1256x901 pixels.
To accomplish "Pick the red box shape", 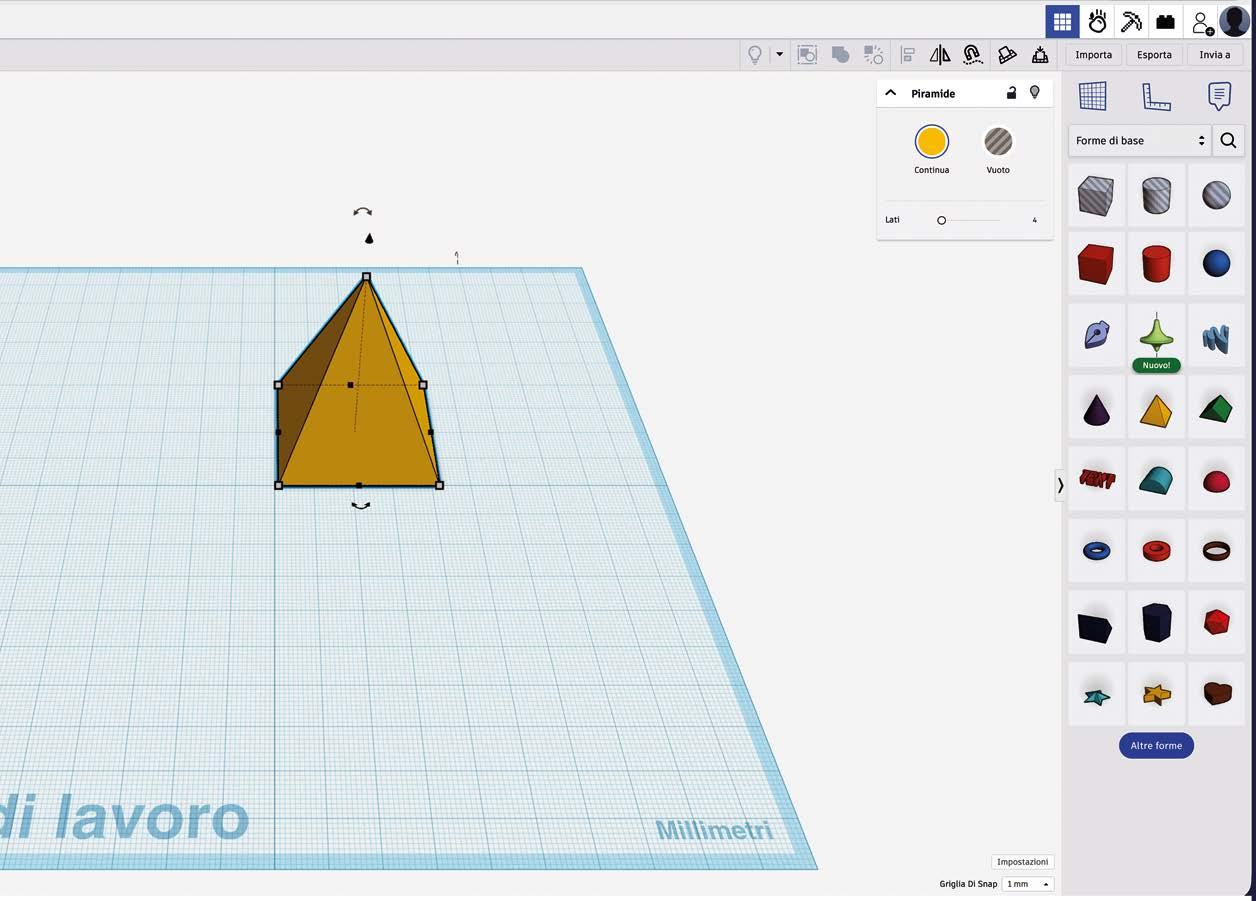I will click(x=1096, y=264).
